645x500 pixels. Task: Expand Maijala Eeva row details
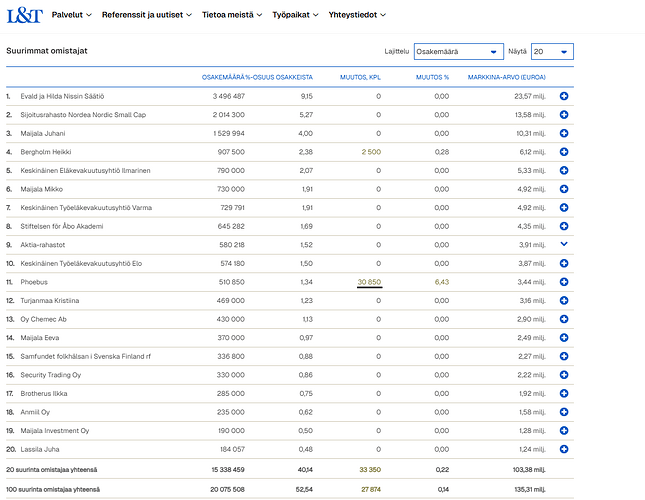(564, 338)
